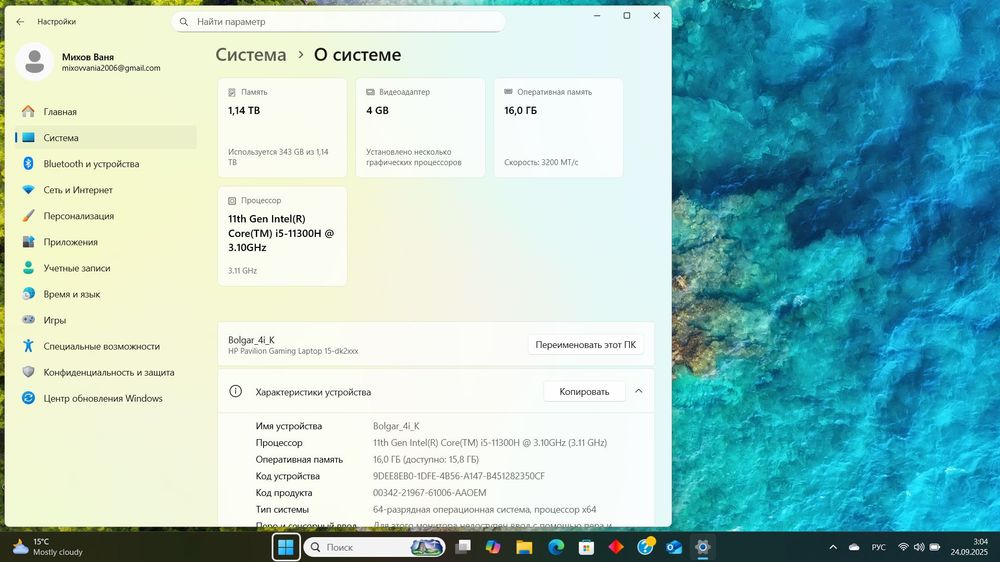The width and height of the screenshot is (1000, 562).
Task: Open the Память 1,14 TB card
Action: pyautogui.click(x=282, y=128)
